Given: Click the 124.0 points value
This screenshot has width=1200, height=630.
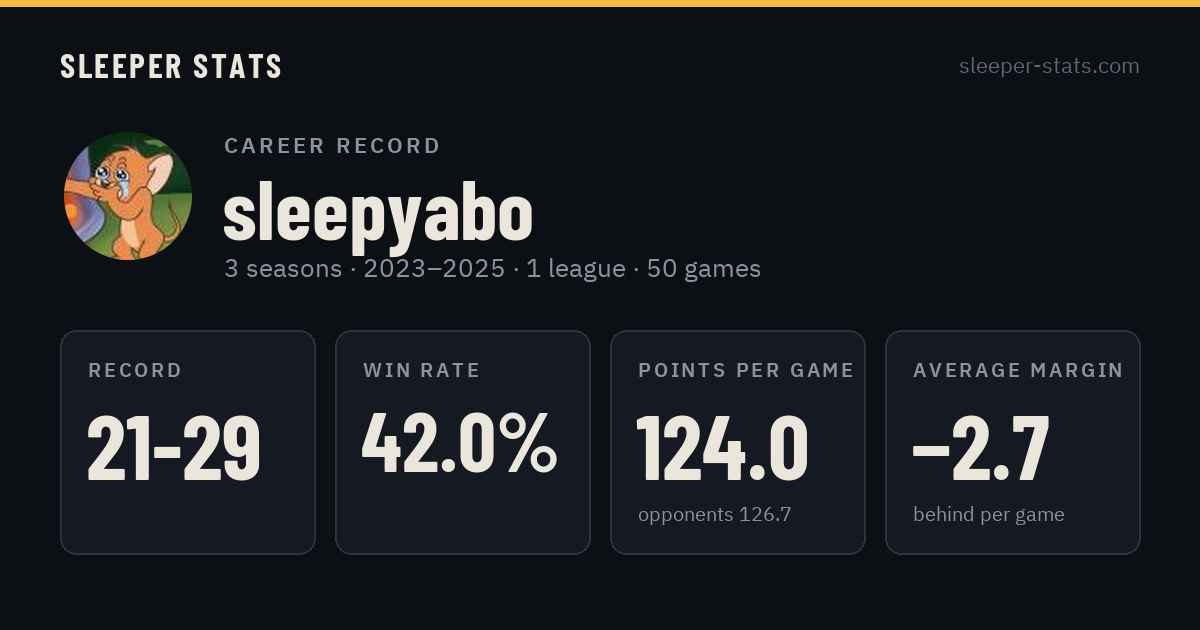Looking at the screenshot, I should [722, 448].
